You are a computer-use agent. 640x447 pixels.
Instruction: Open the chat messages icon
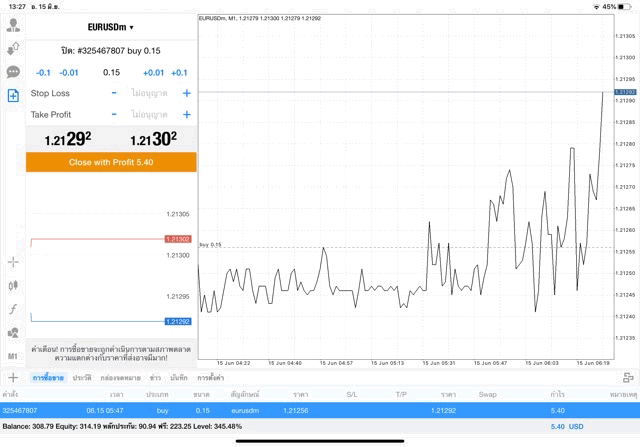pyautogui.click(x=13, y=72)
